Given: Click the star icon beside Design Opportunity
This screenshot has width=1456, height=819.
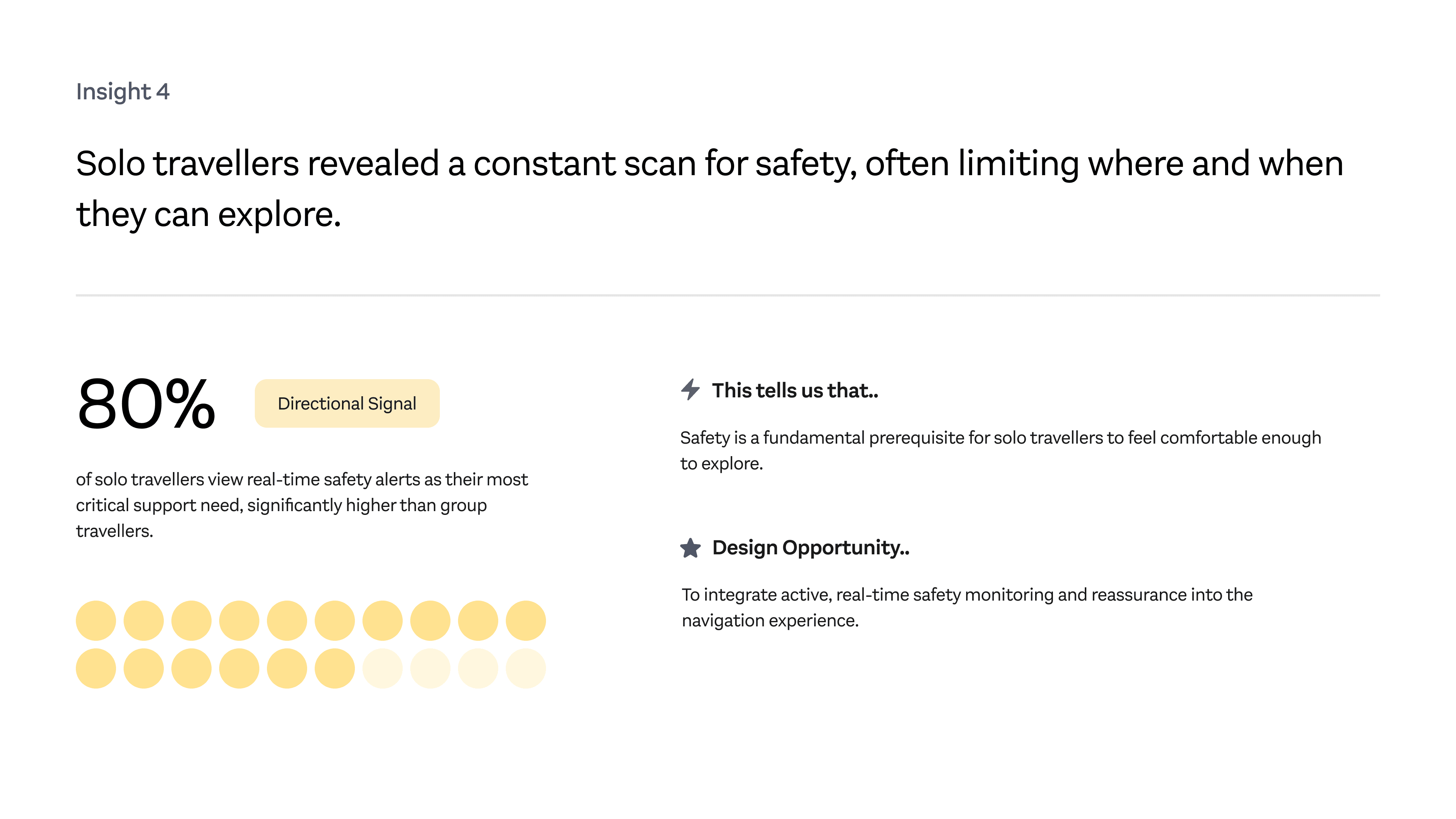Looking at the screenshot, I should pyautogui.click(x=690, y=548).
